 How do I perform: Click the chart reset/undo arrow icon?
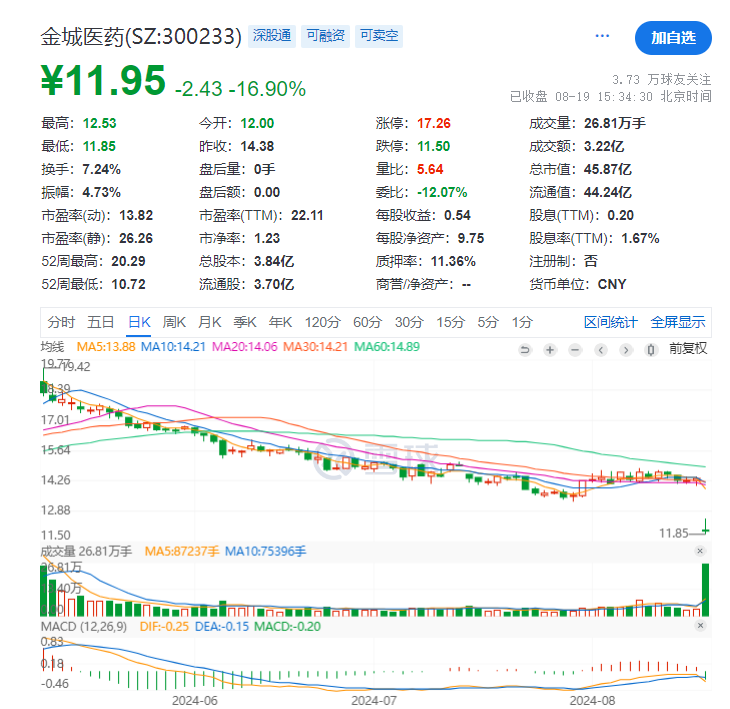[x=525, y=350]
